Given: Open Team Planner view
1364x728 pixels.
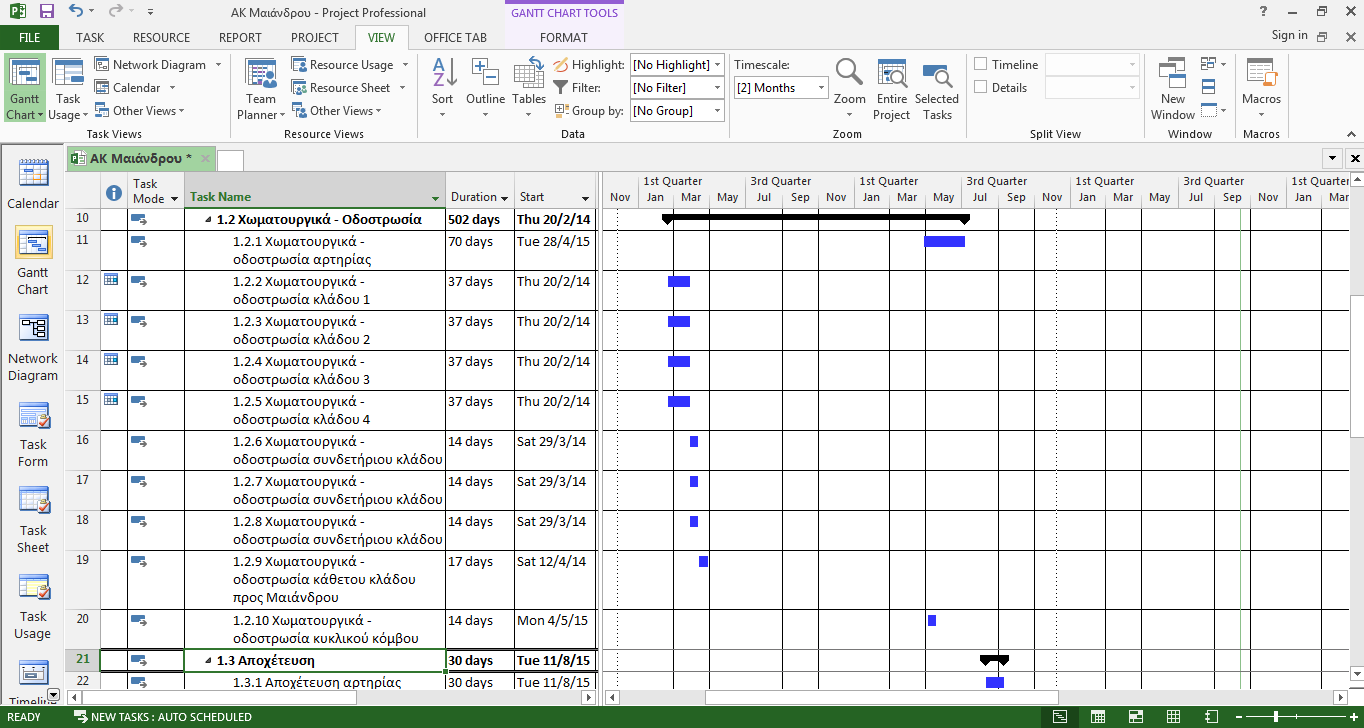Looking at the screenshot, I should [x=261, y=89].
